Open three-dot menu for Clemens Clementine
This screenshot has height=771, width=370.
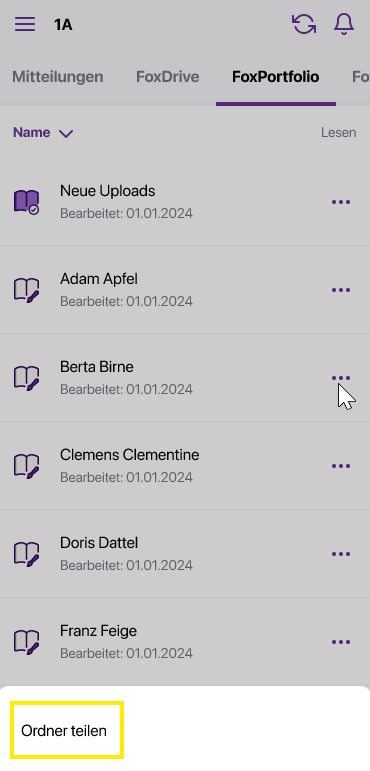tap(341, 466)
